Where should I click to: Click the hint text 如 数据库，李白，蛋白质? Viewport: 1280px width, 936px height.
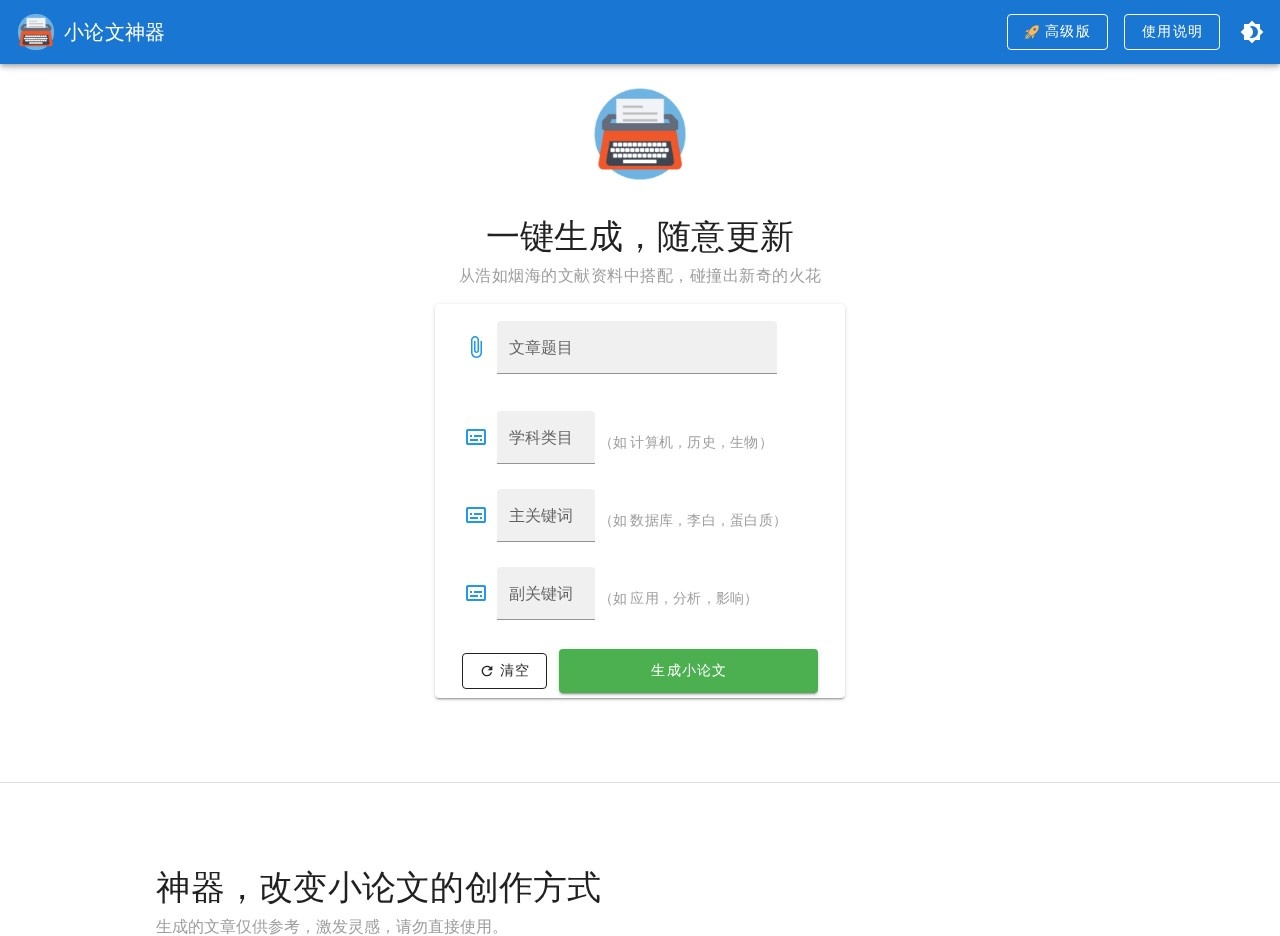[x=693, y=520]
